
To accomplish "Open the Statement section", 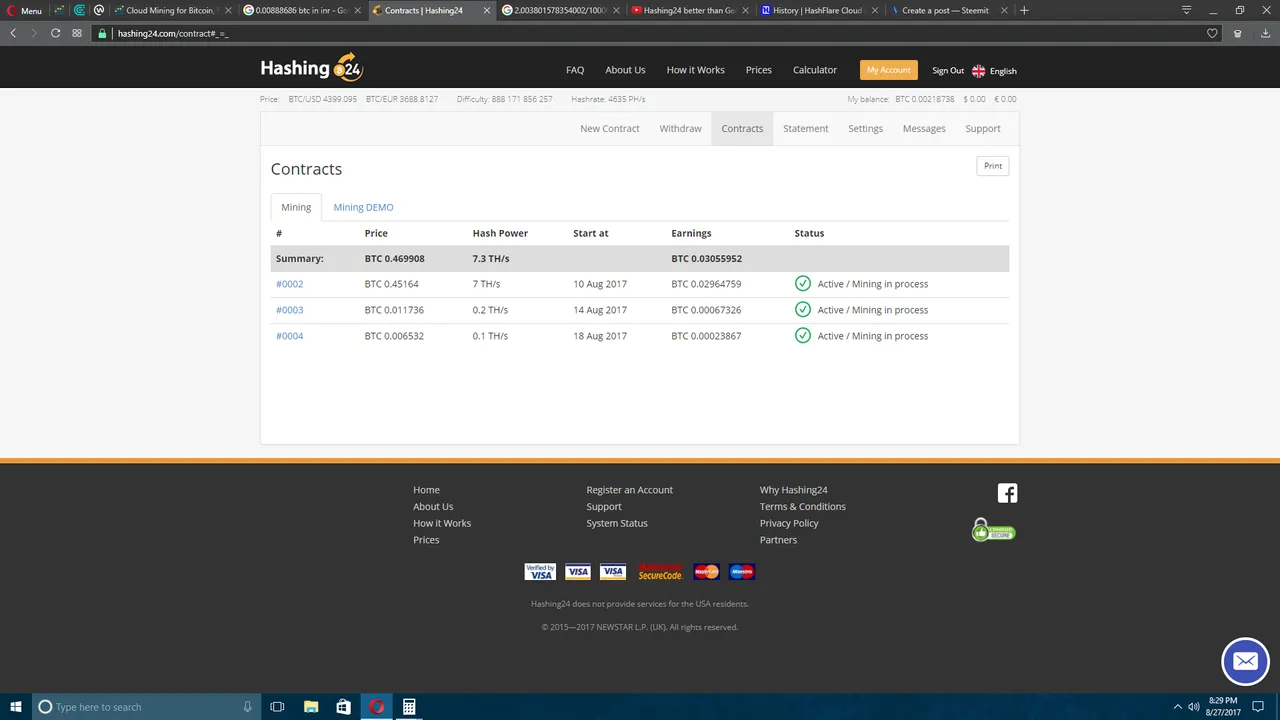I will [806, 129].
